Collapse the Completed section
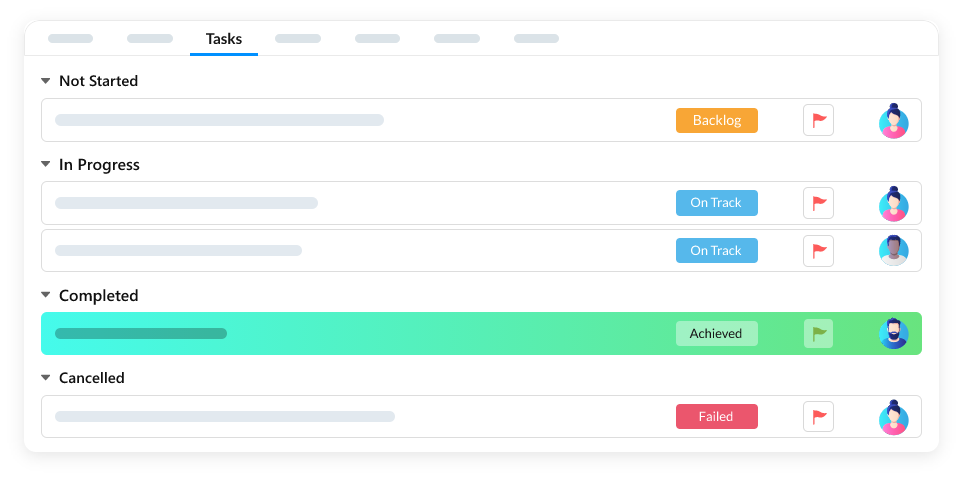Image resolution: width=963 pixels, height=480 pixels. 46,296
